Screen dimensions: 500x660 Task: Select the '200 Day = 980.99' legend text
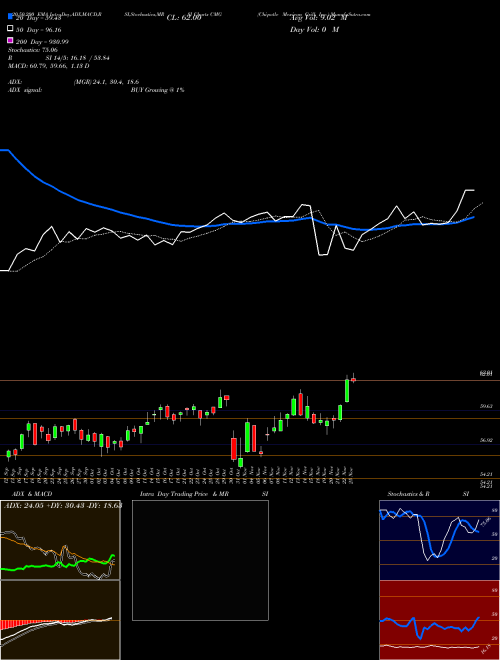pos(42,42)
